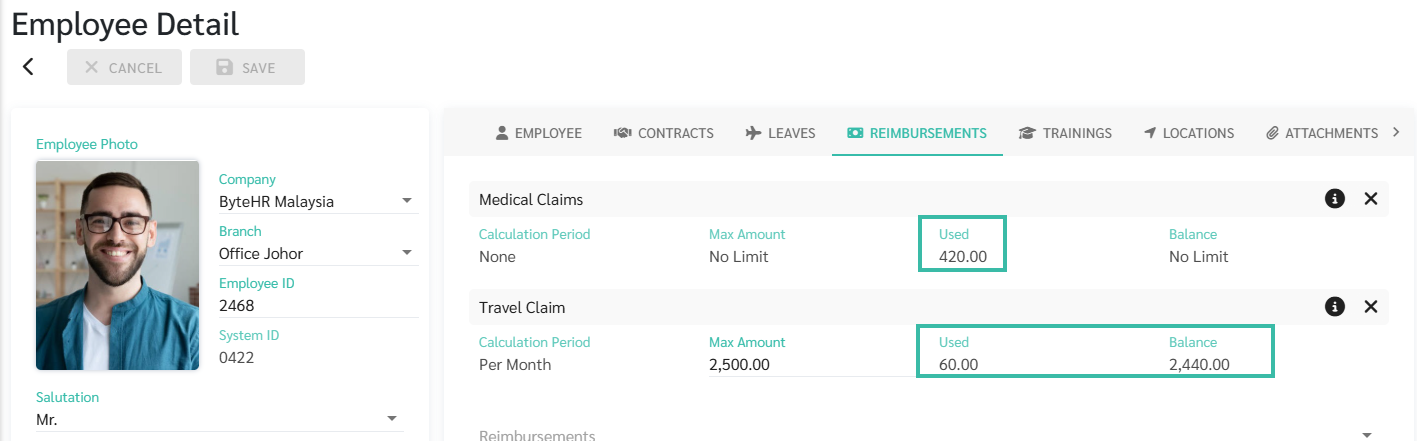Click the Save button

click(x=247, y=67)
